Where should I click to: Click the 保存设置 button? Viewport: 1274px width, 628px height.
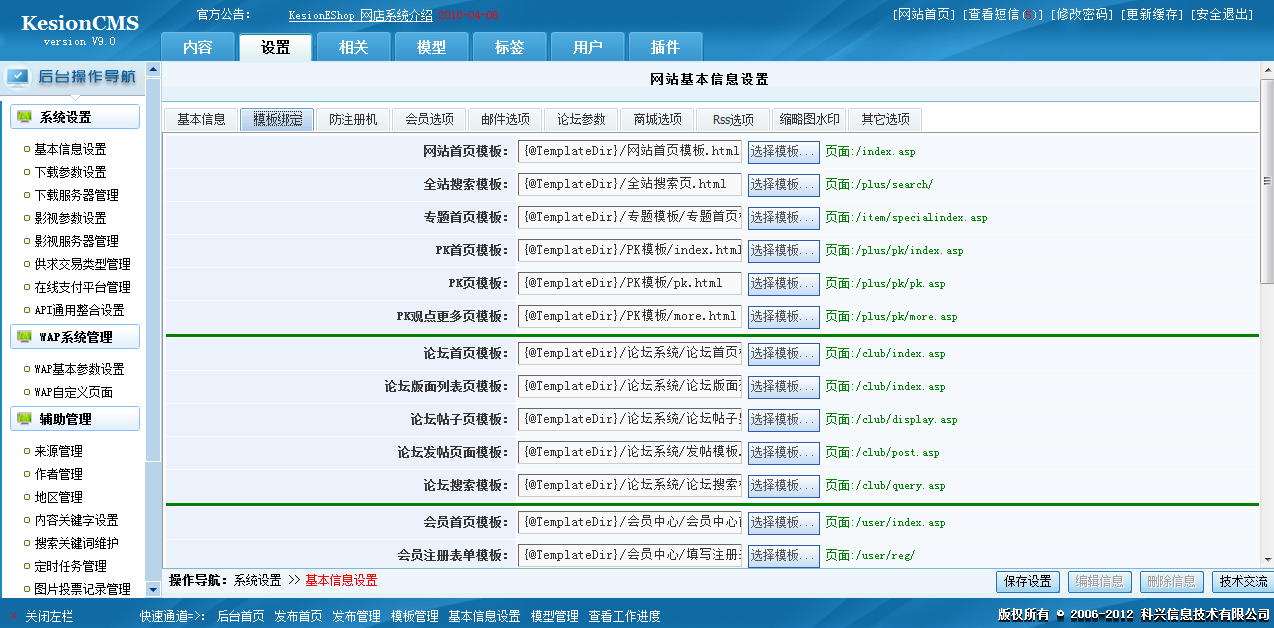[x=1027, y=581]
